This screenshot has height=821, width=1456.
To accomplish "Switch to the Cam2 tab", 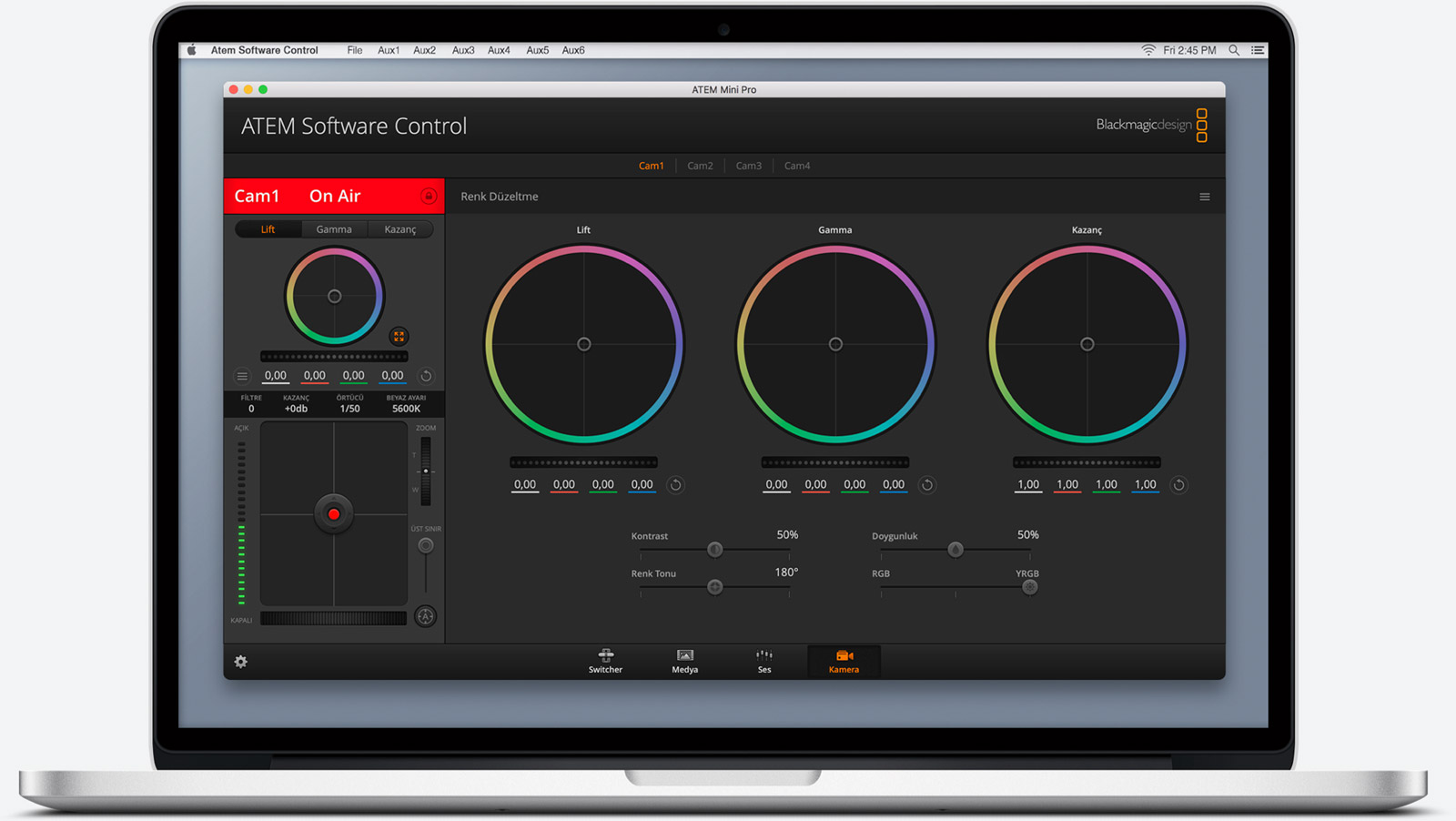I will click(x=700, y=165).
